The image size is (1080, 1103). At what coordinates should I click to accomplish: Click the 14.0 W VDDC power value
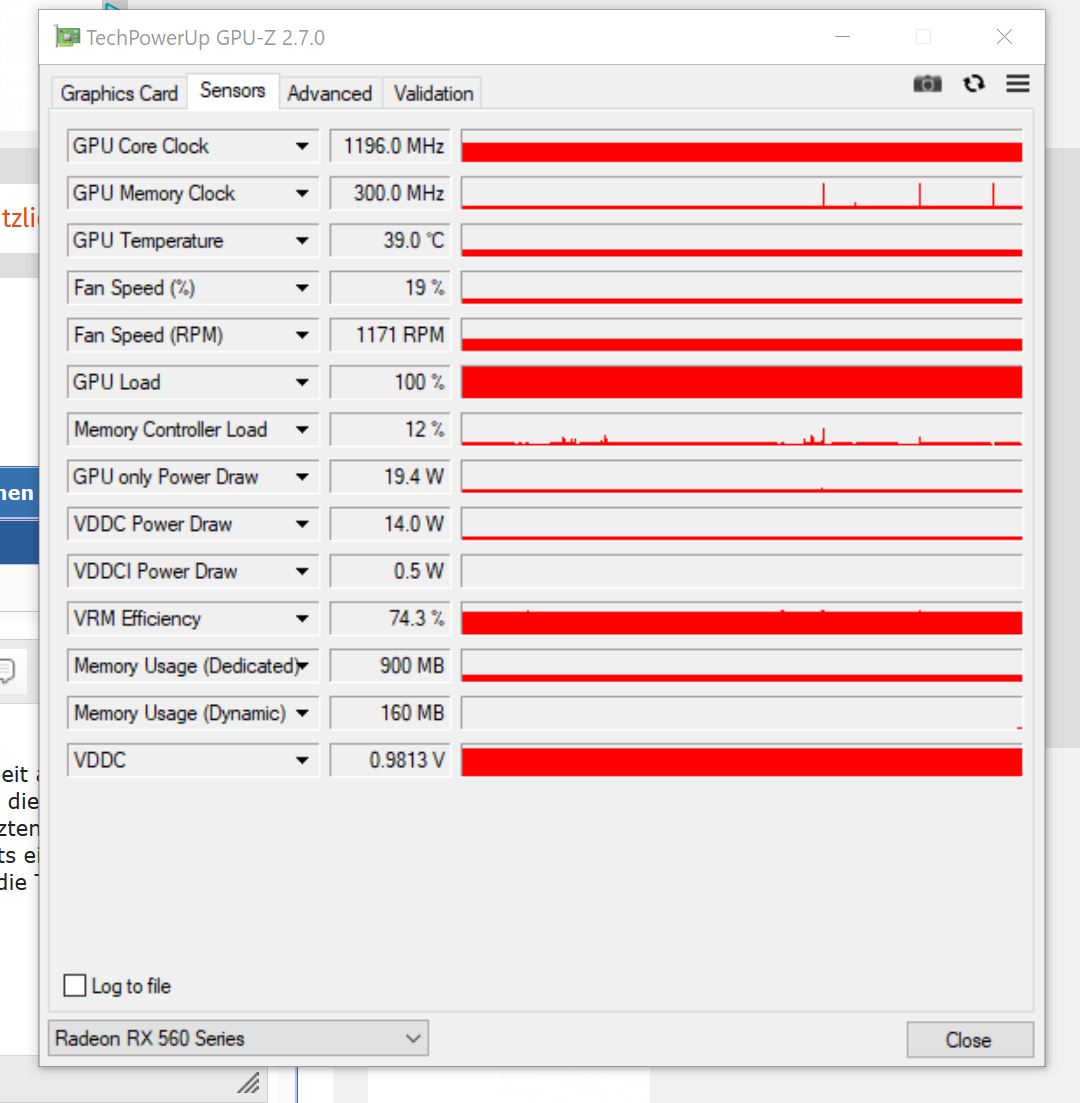point(390,524)
